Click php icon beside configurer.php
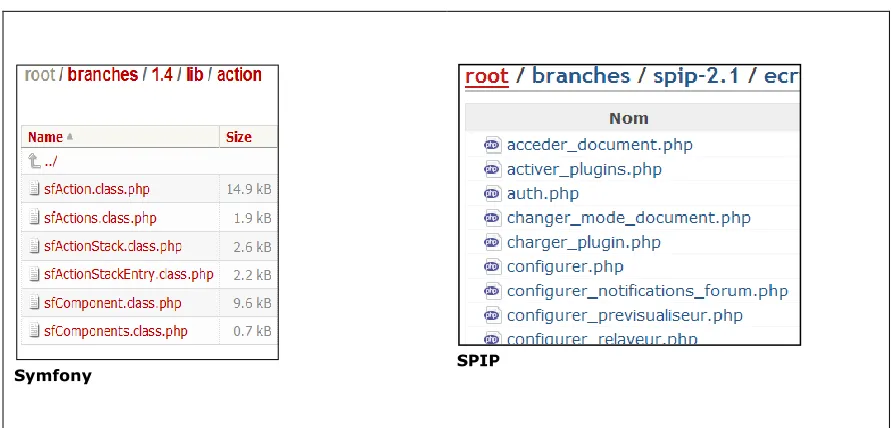The width and height of the screenshot is (894, 428). (x=492, y=267)
